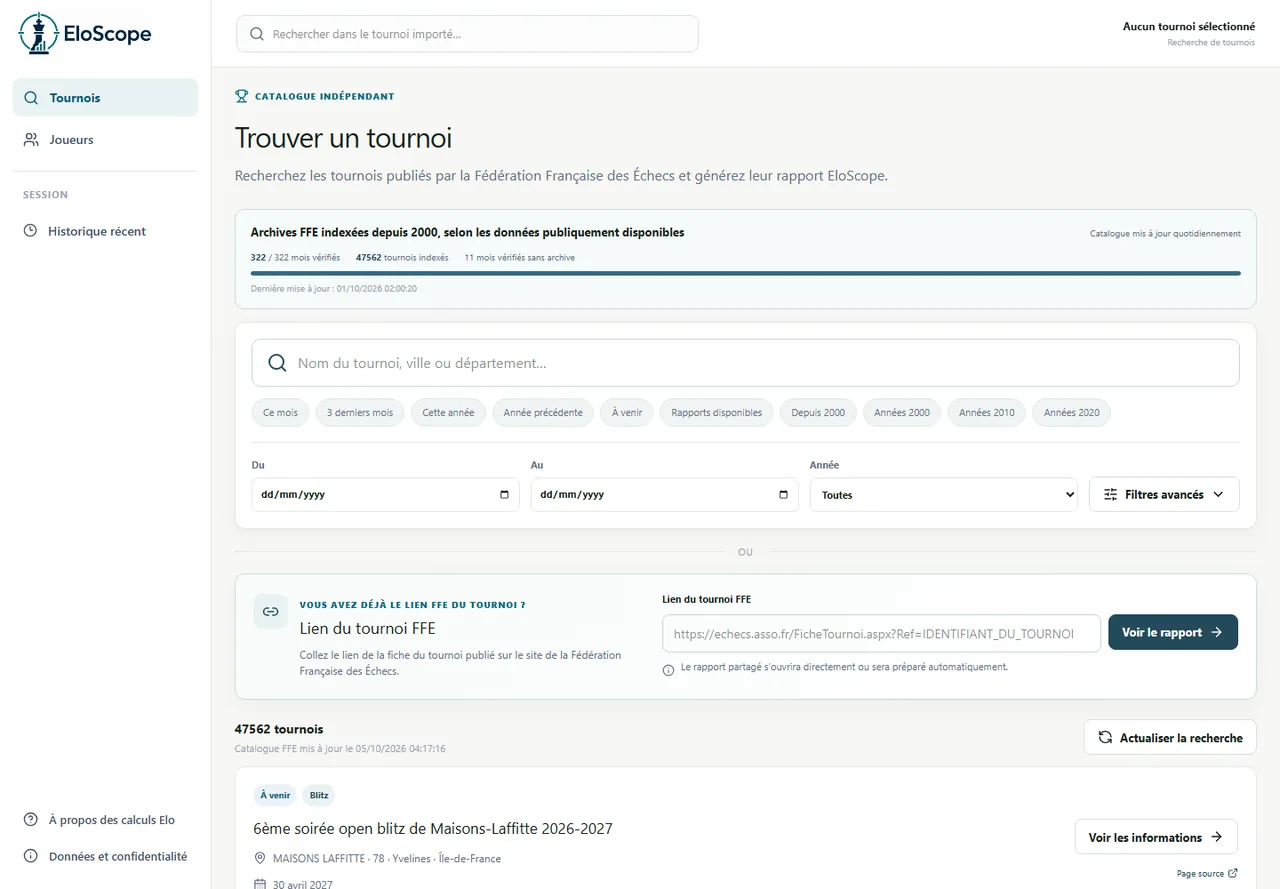The image size is (1280, 889).
Task: Open the calendar picker in the Au field
Action: (783, 495)
